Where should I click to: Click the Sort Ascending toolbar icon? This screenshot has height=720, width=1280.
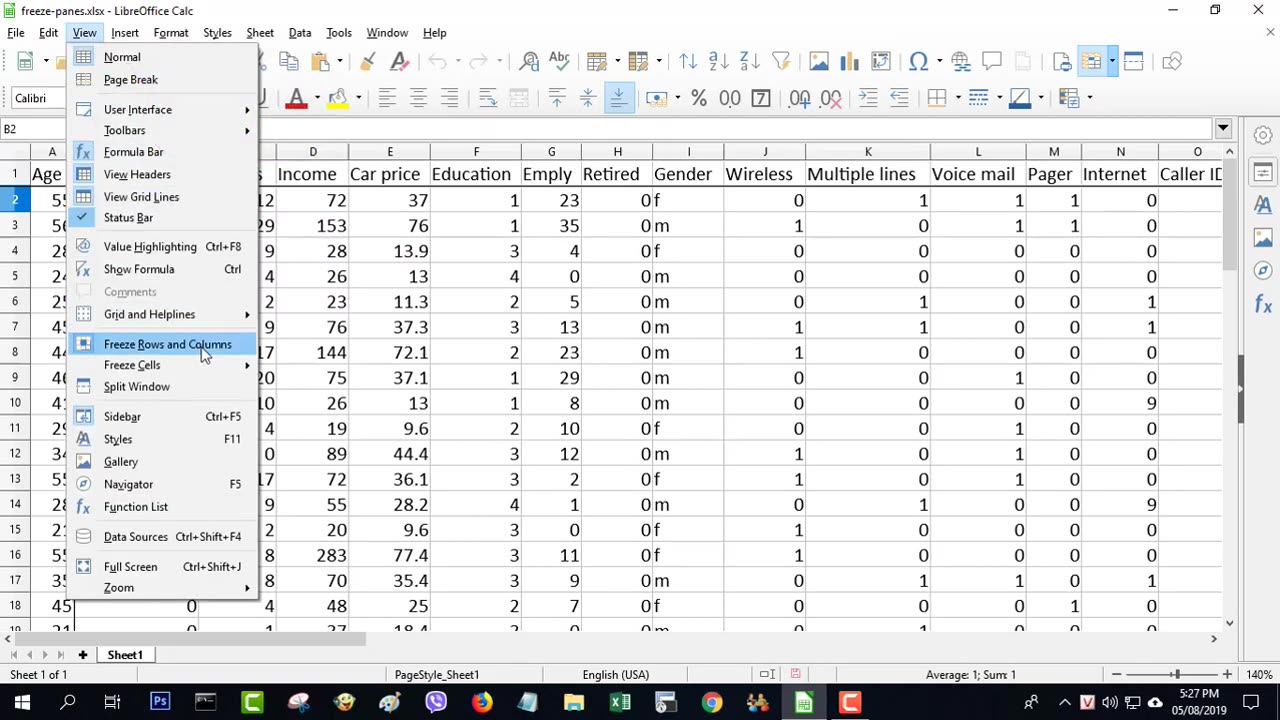718,62
